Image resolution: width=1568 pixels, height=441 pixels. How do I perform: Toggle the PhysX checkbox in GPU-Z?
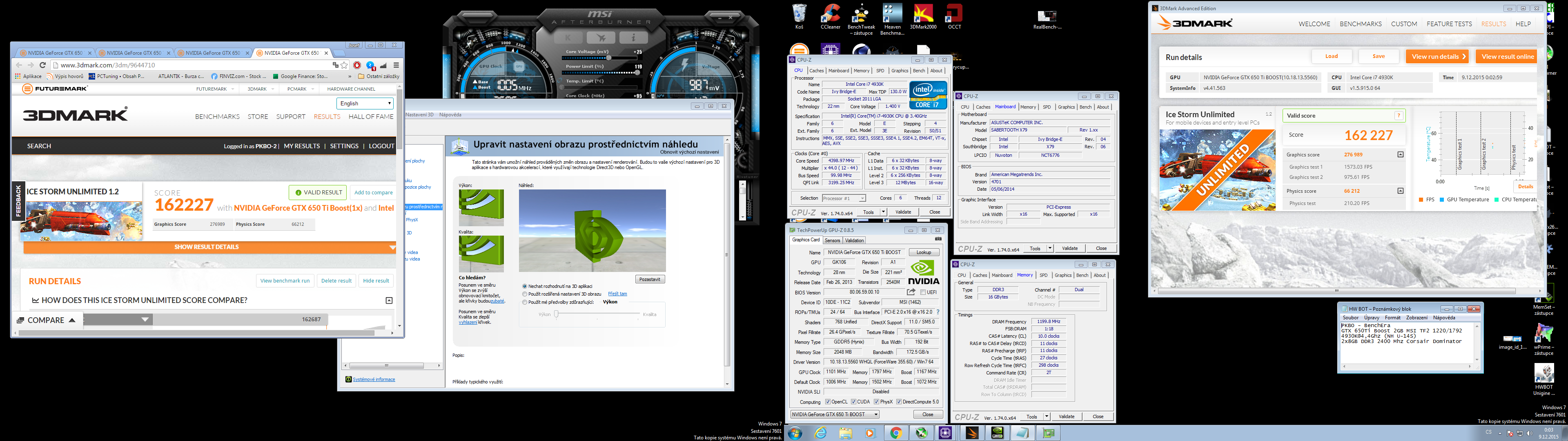point(877,402)
